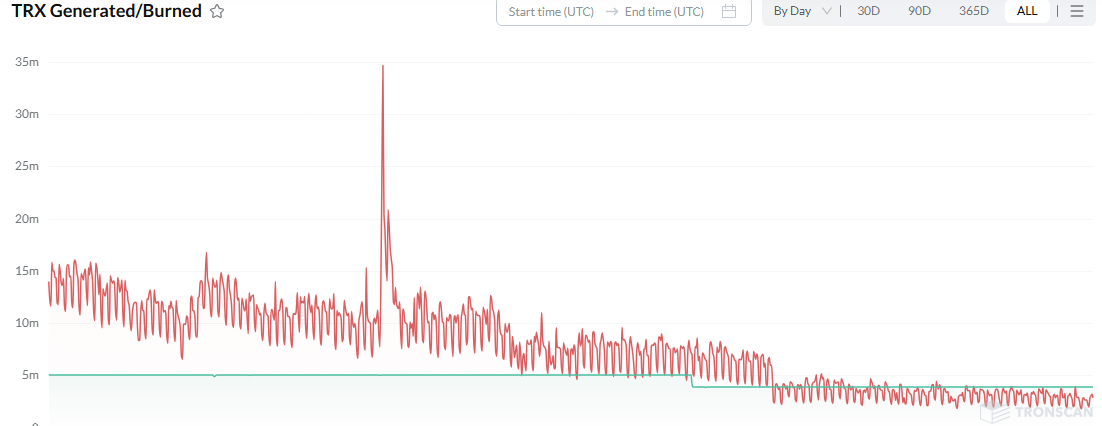Choose the 365D time range
Viewport: 1102px width, 426px height.
tap(974, 11)
